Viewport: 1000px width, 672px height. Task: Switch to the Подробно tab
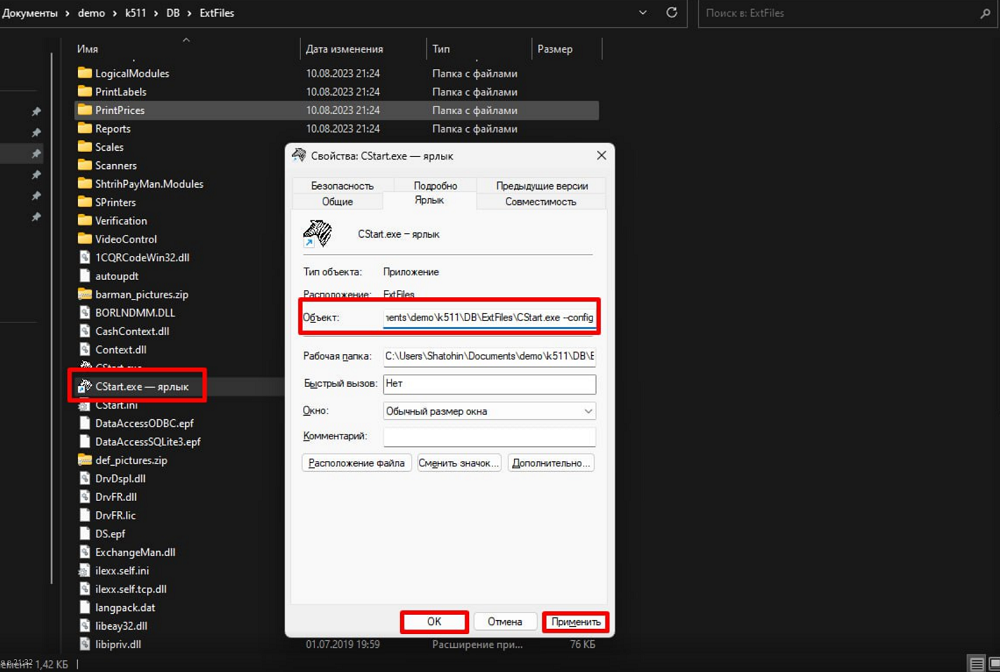point(436,186)
